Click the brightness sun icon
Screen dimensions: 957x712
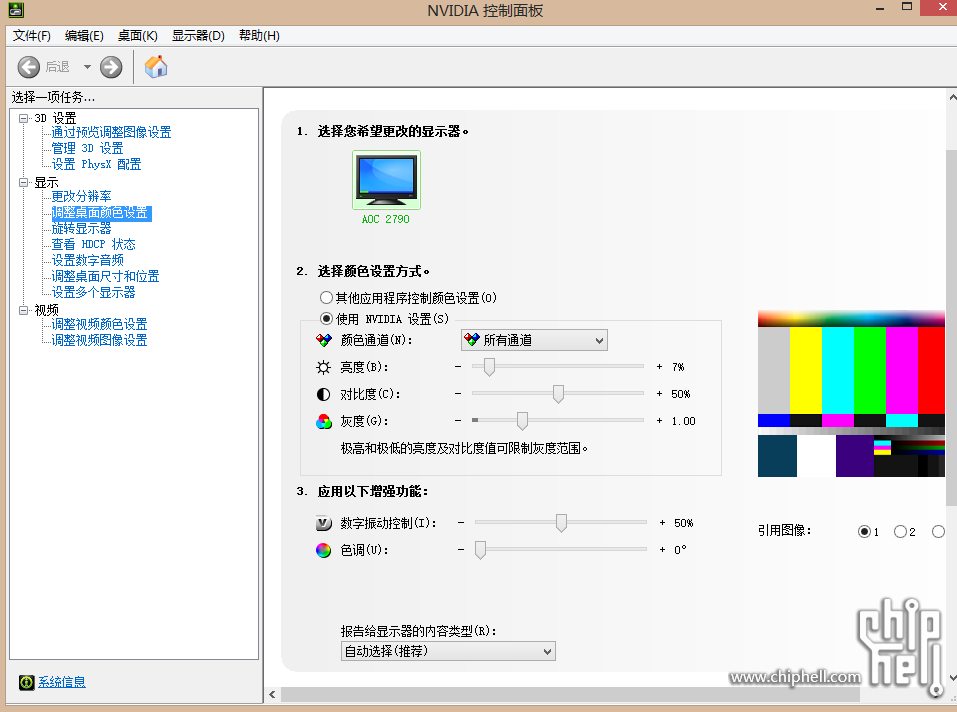323,367
